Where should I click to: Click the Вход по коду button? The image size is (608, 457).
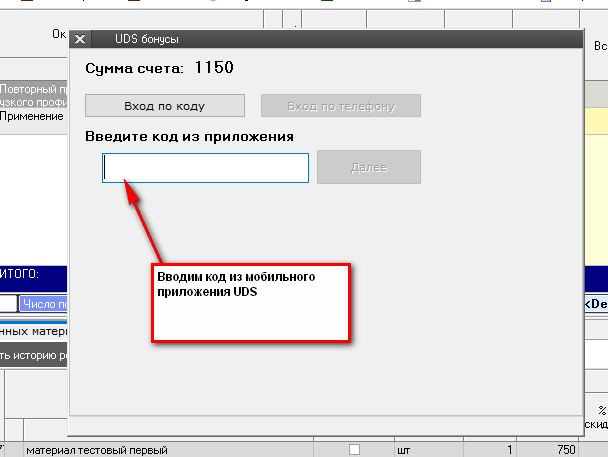[x=165, y=106]
